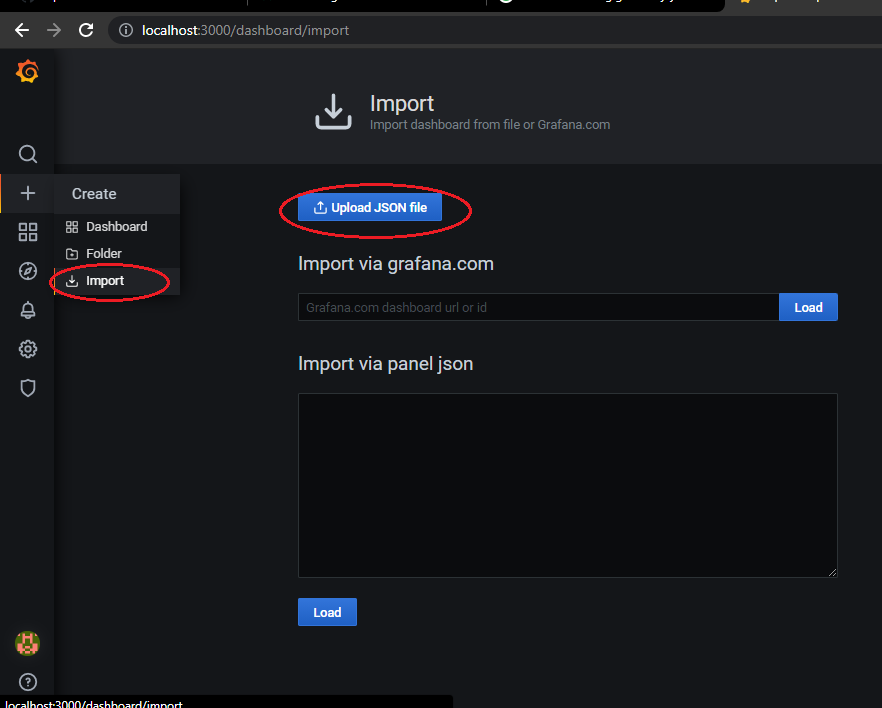Click Load next to the grafana.com field

pos(808,307)
